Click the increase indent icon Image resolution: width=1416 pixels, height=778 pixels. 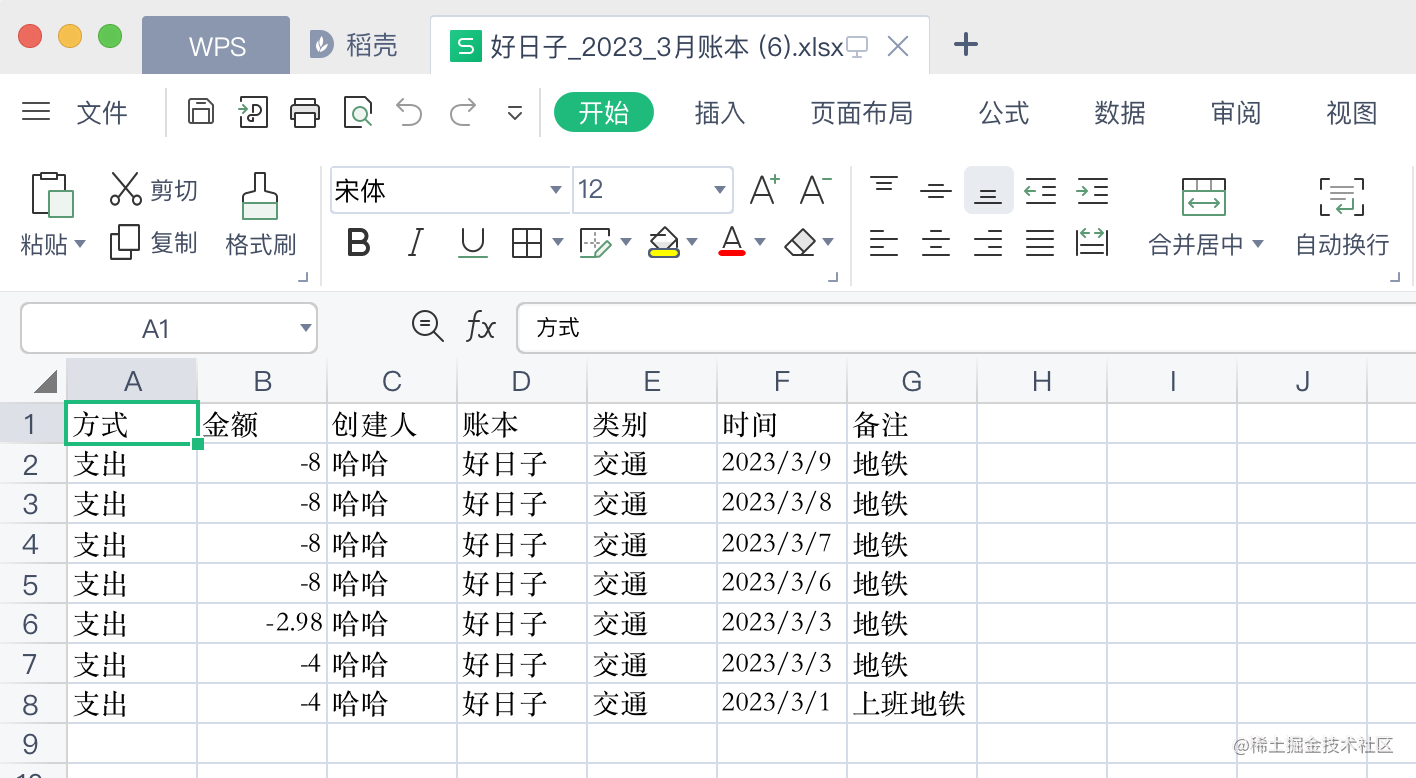(1092, 190)
